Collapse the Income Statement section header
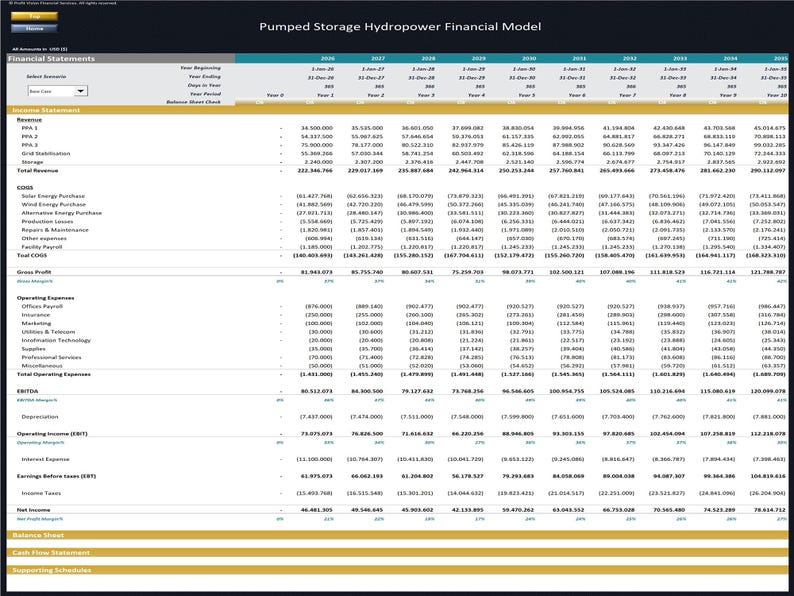 (x=397, y=110)
